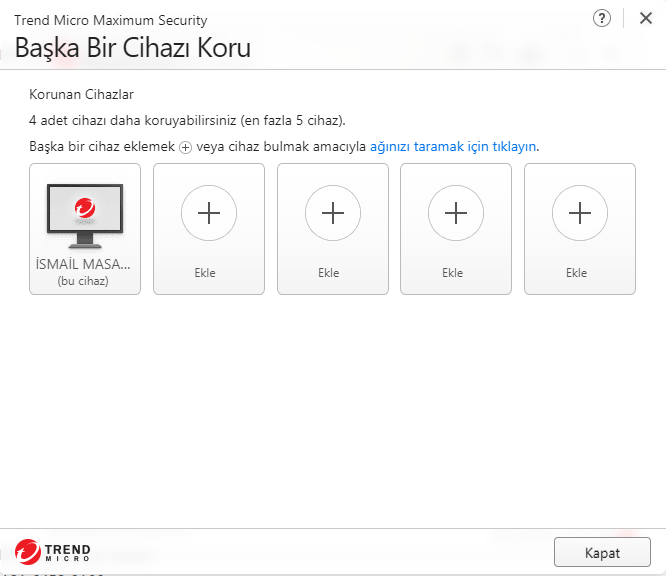This screenshot has height=576, width=666.
Task: Click the Kapat button
Action: [x=602, y=552]
